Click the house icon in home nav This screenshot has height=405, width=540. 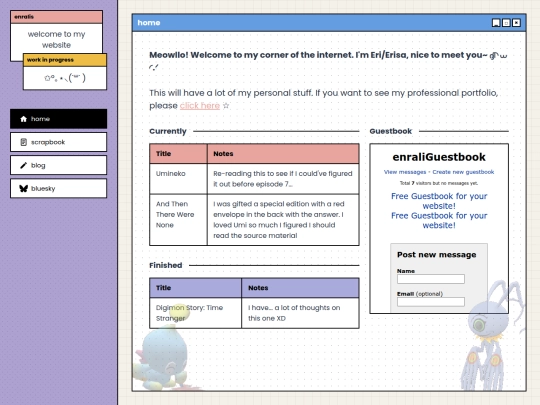tap(23, 119)
